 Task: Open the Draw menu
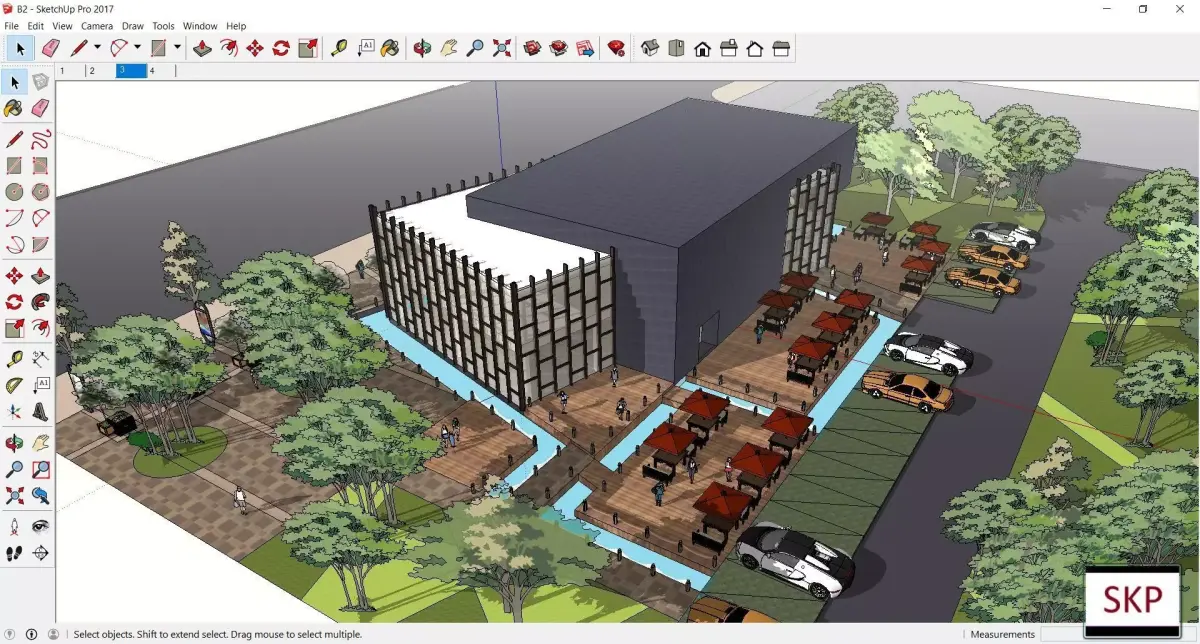133,26
